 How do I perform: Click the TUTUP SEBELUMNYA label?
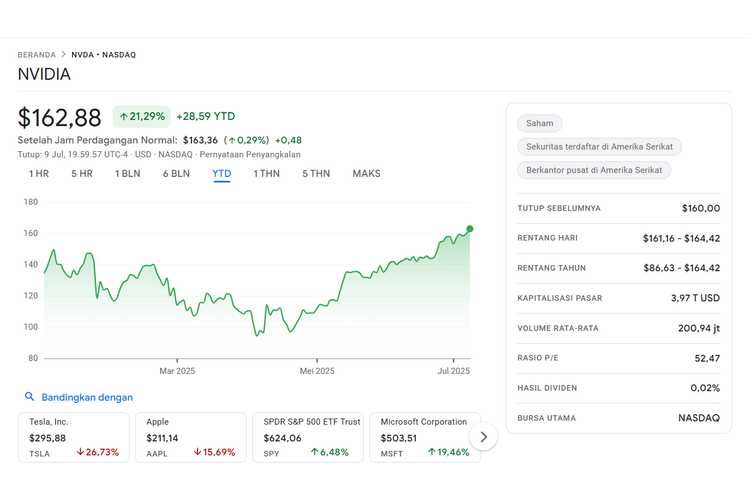559,208
